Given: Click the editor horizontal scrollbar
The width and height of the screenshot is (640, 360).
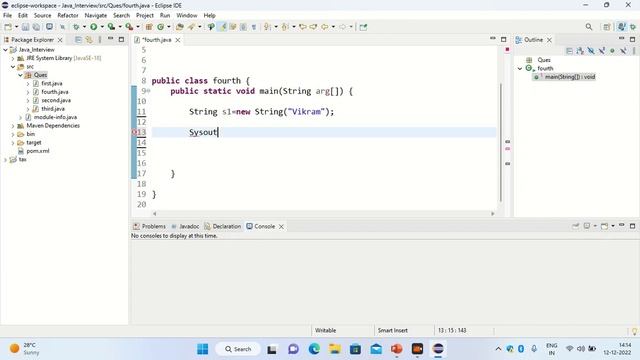Looking at the screenshot, I should tap(323, 213).
